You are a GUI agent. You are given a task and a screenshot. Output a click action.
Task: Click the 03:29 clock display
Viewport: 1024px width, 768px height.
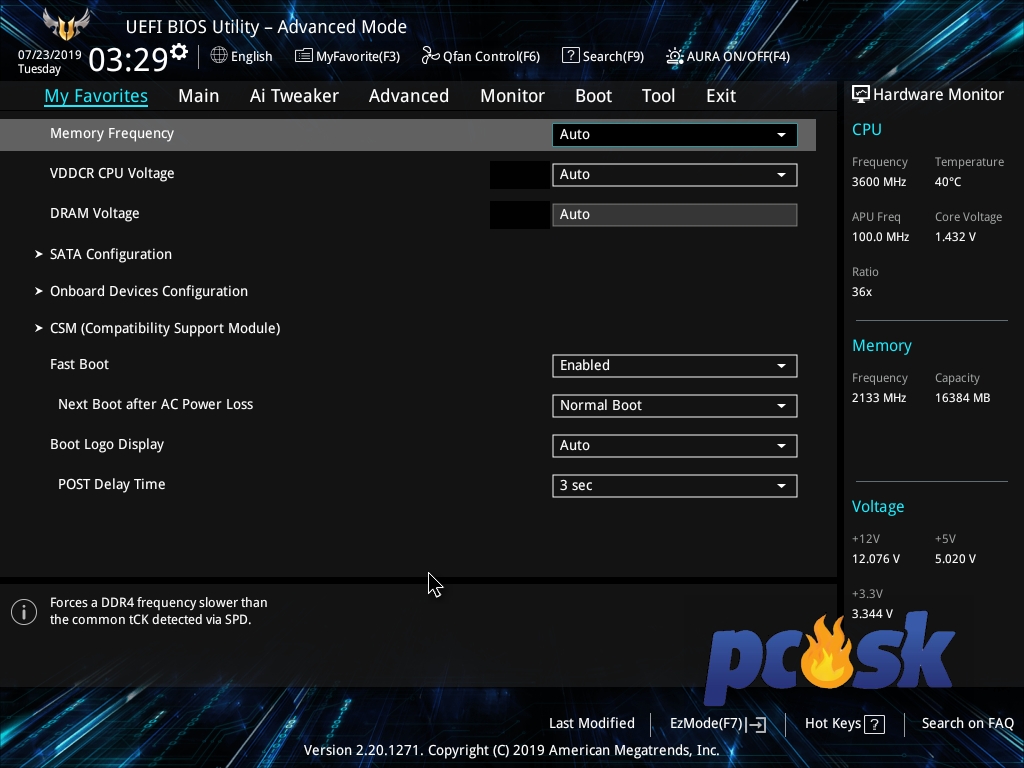129,60
